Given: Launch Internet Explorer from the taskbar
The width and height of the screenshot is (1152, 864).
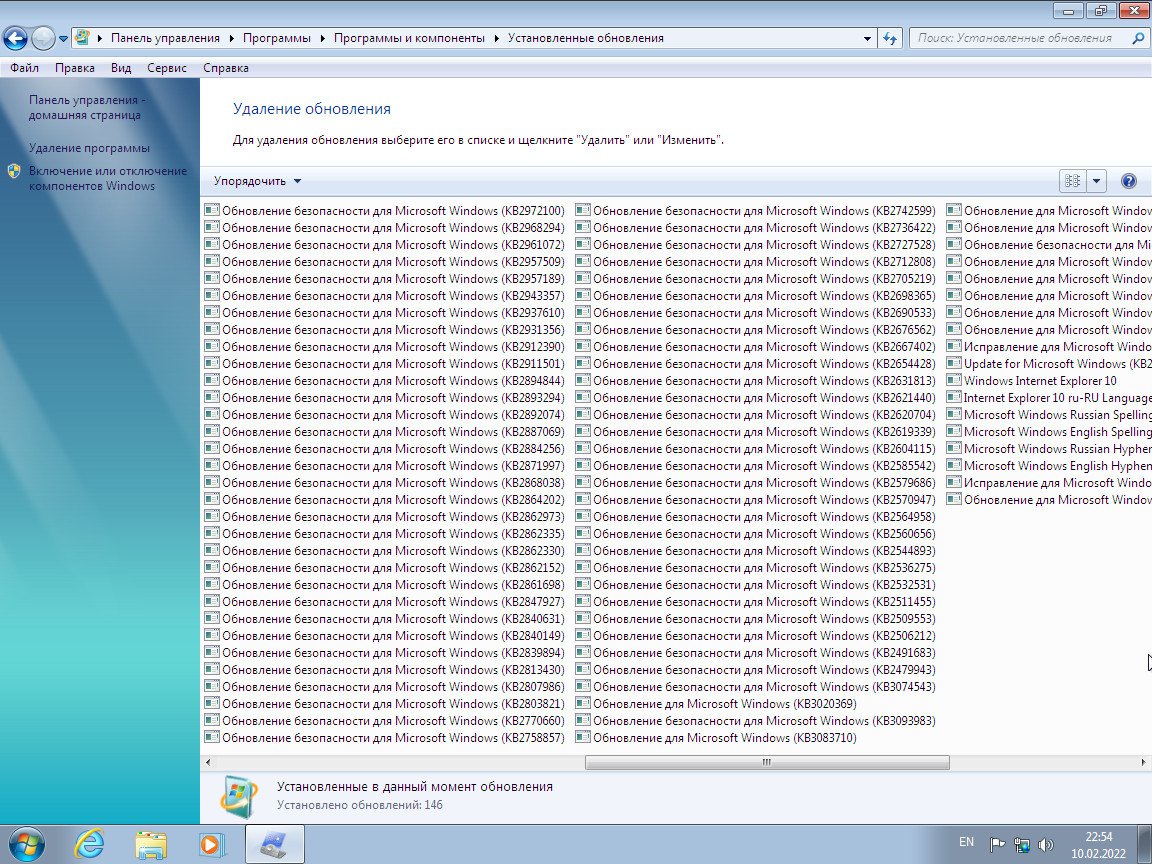Looking at the screenshot, I should (90, 844).
